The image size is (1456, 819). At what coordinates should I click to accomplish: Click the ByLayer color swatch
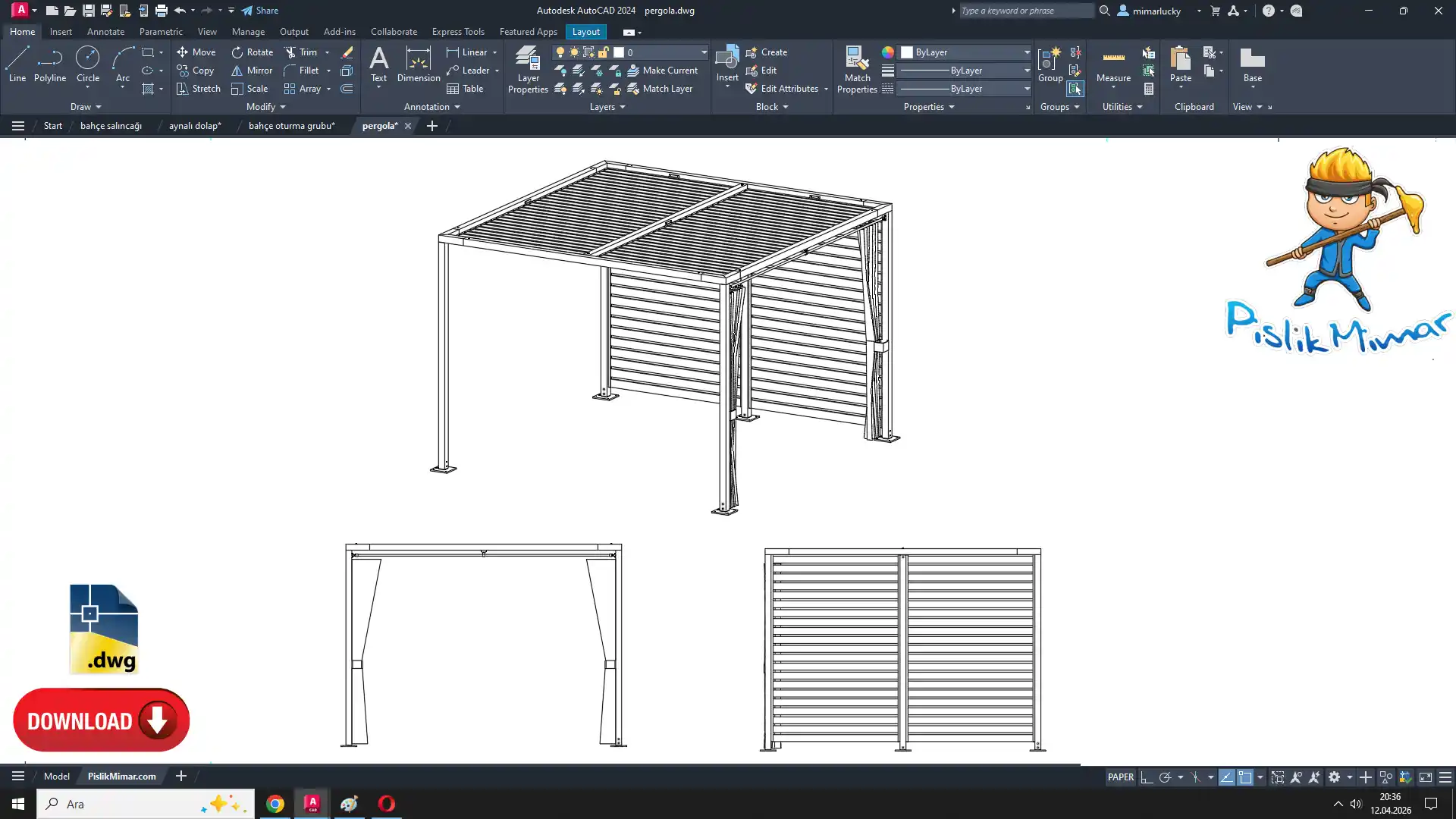907,52
